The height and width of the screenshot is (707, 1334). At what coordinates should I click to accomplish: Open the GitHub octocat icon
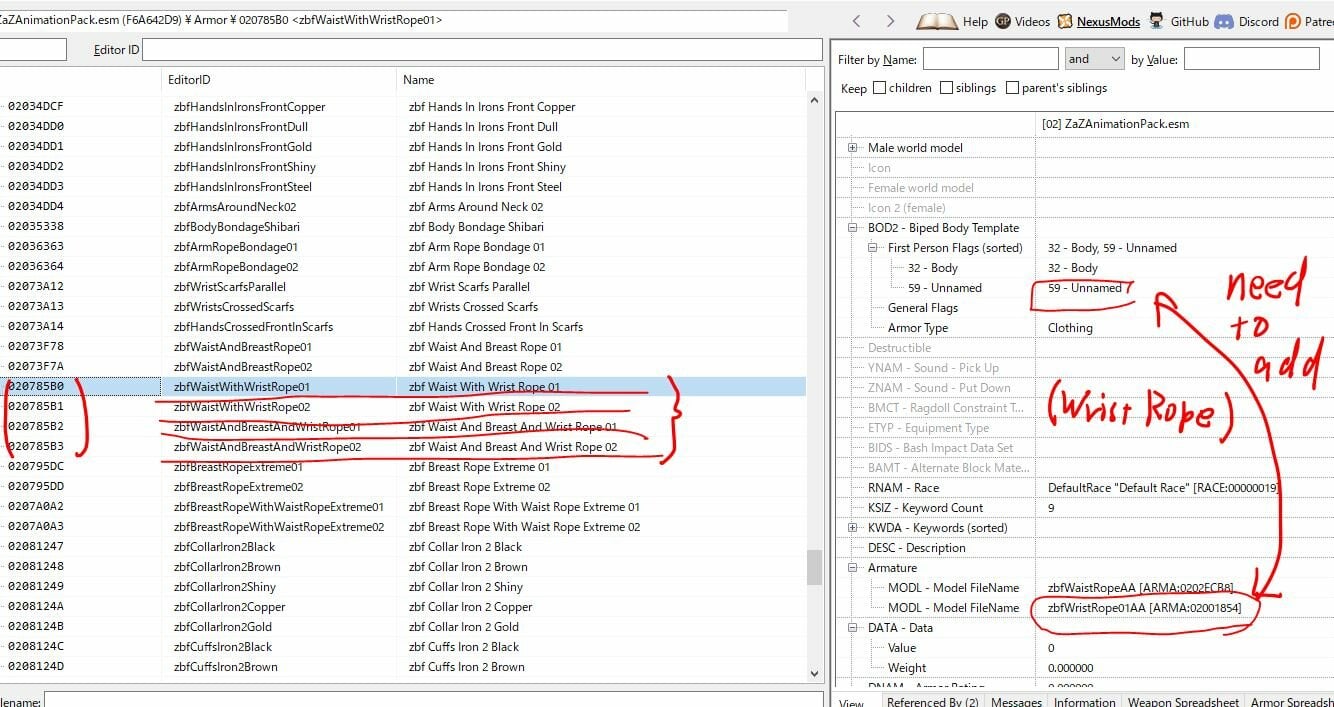1156,21
